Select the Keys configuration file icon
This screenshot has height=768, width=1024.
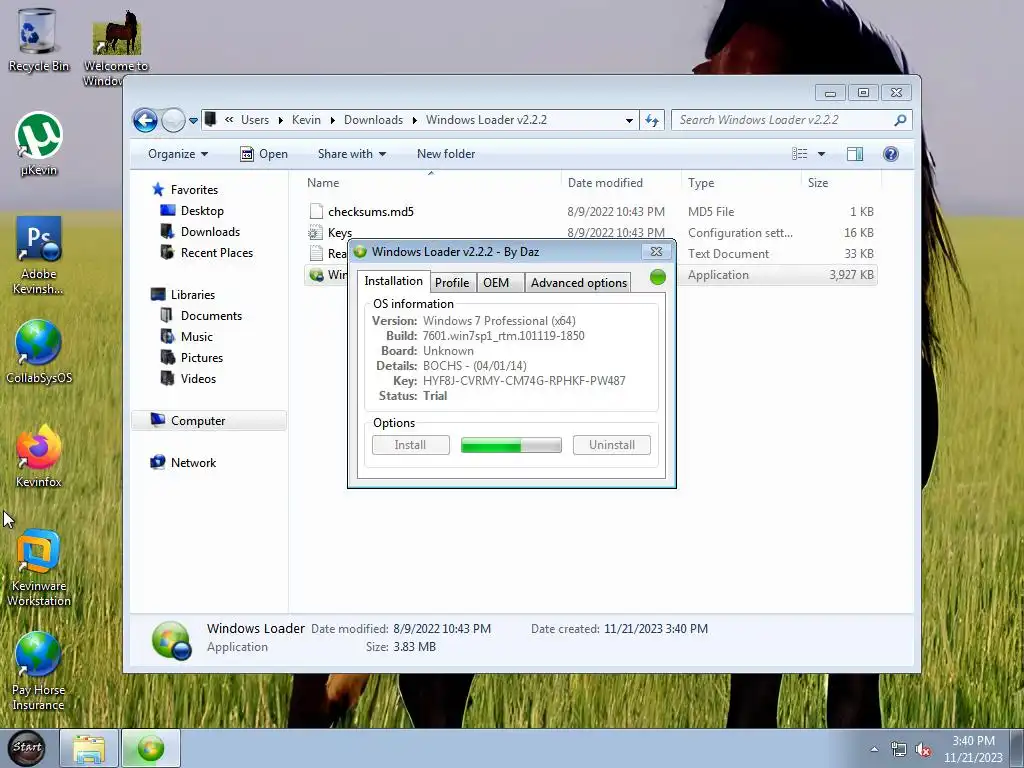tap(315, 232)
